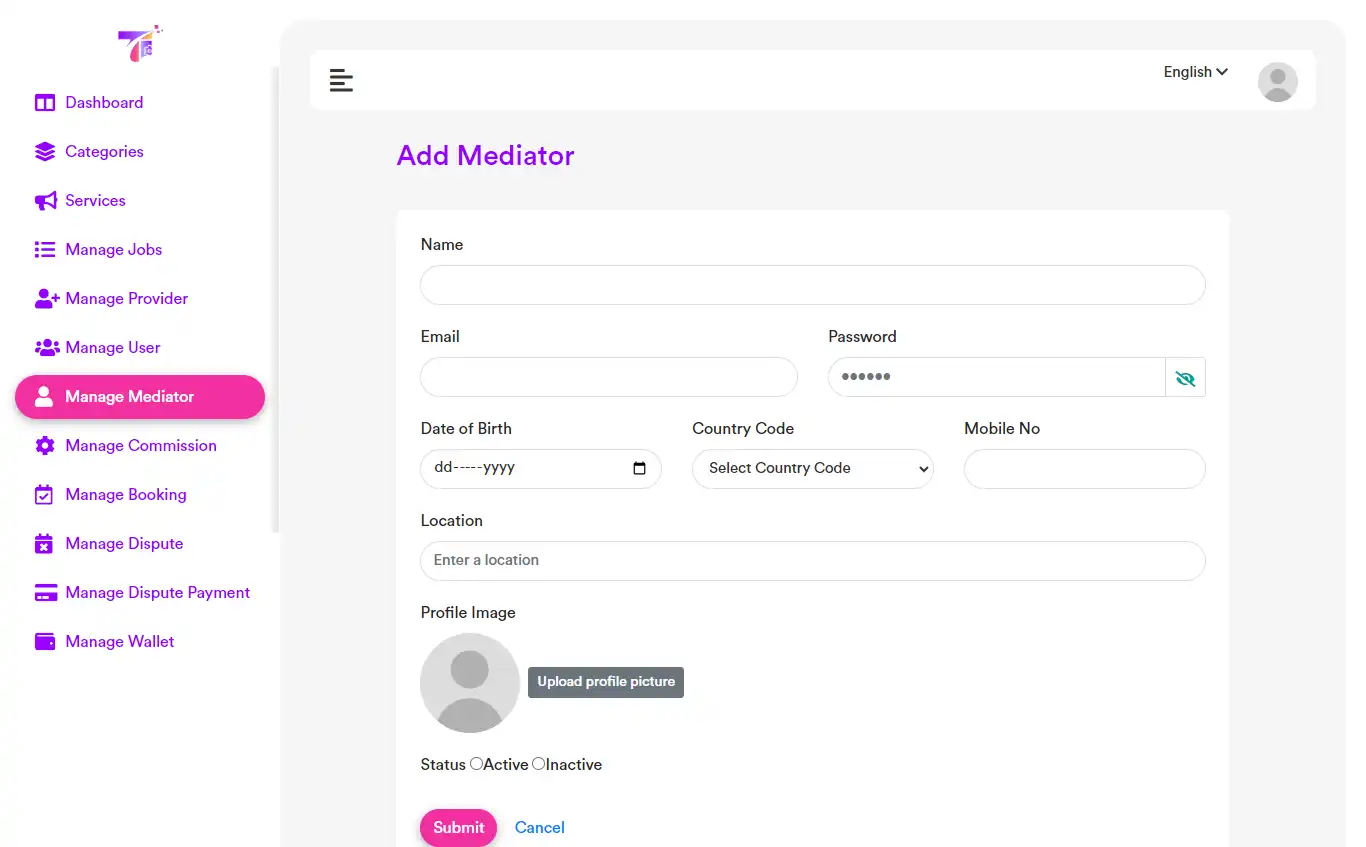Select the Active status radio button
Image resolution: width=1366 pixels, height=847 pixels.
click(476, 763)
